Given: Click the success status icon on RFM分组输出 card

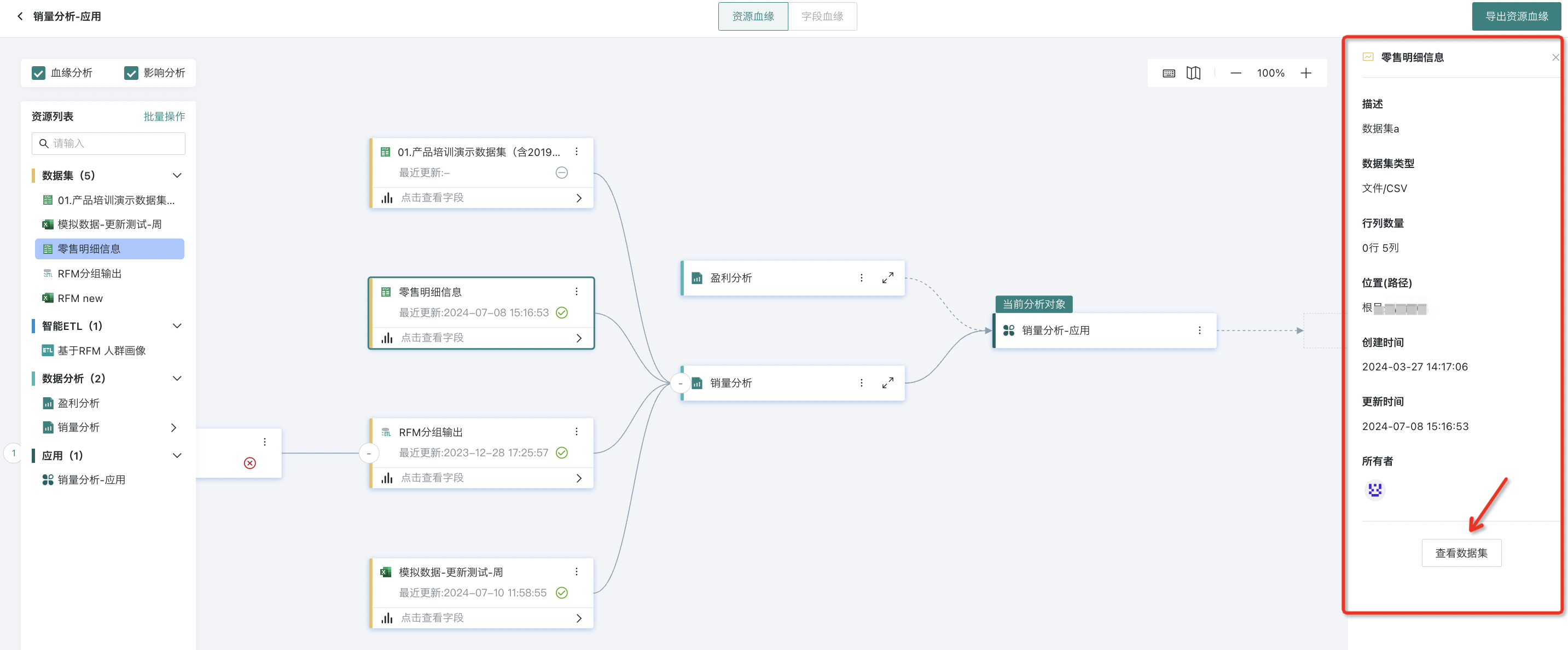Looking at the screenshot, I should (561, 453).
